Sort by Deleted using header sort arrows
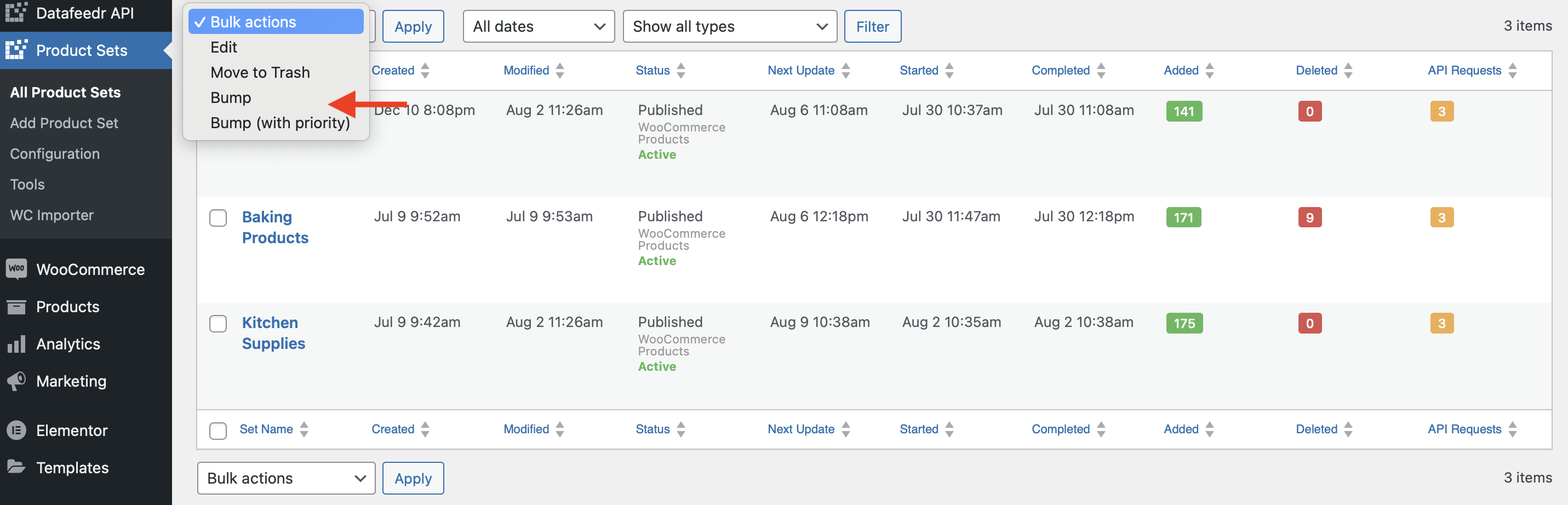The width and height of the screenshot is (1568, 505). click(1348, 71)
